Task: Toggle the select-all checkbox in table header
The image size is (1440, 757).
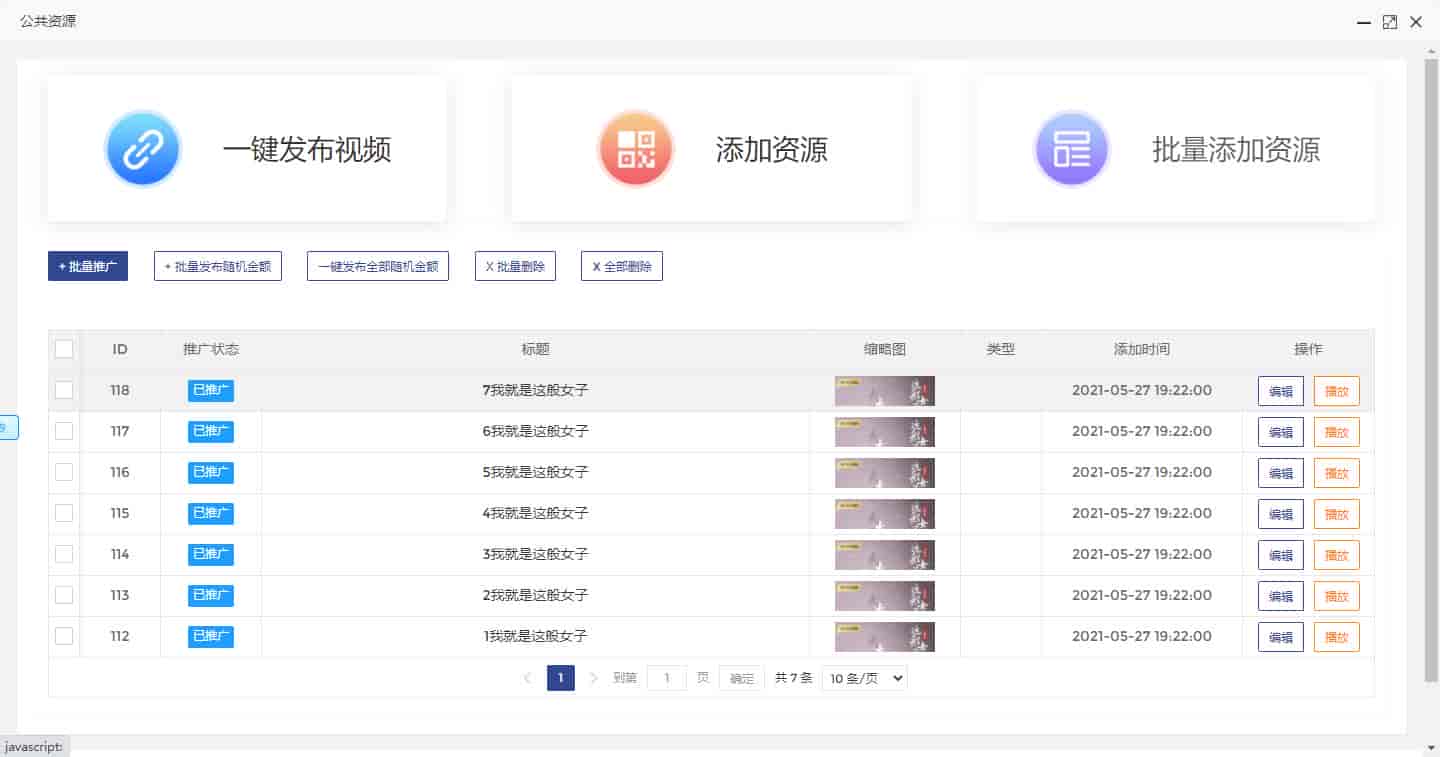Action: [64, 349]
